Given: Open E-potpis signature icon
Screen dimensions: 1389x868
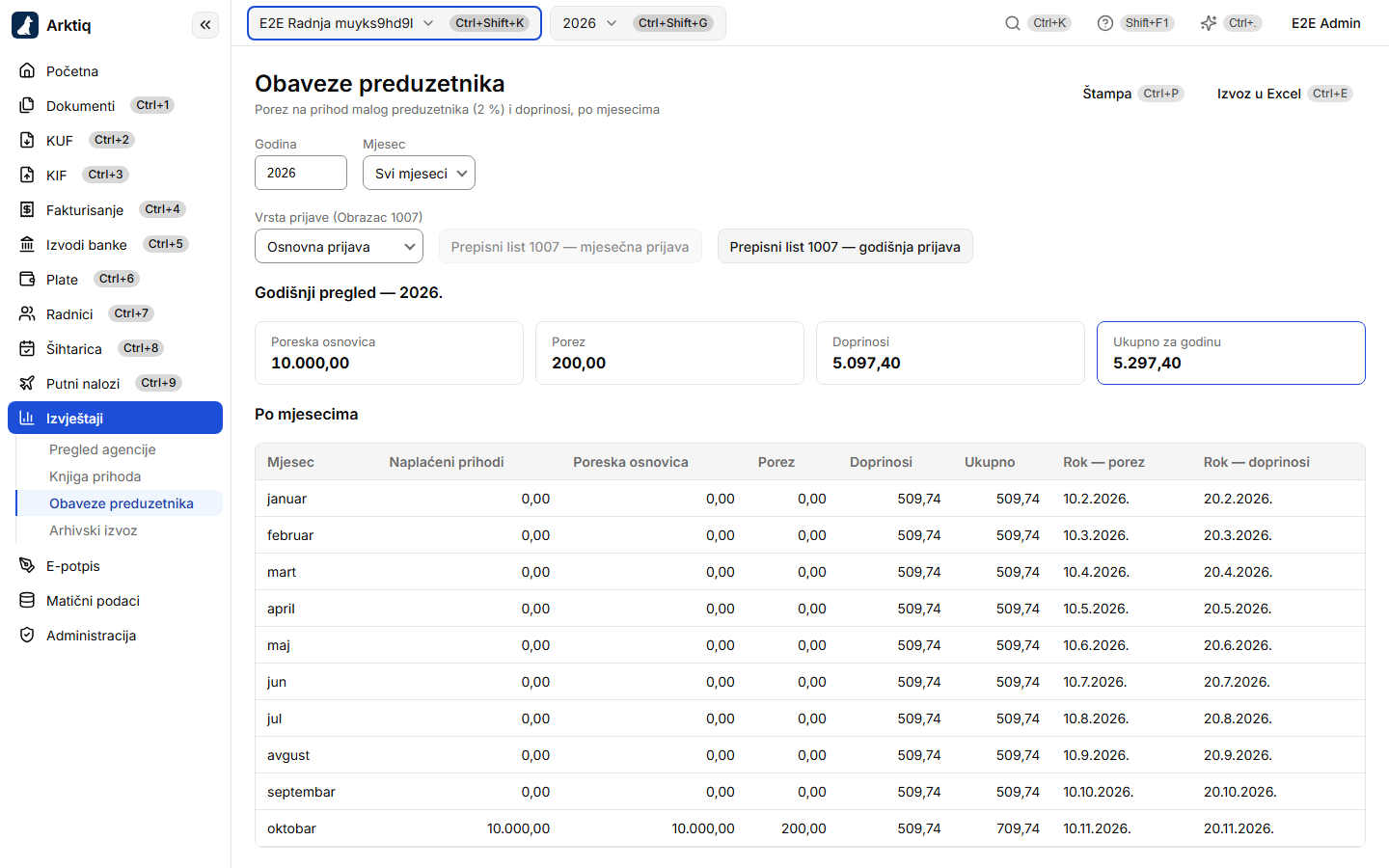Looking at the screenshot, I should pos(27,565).
